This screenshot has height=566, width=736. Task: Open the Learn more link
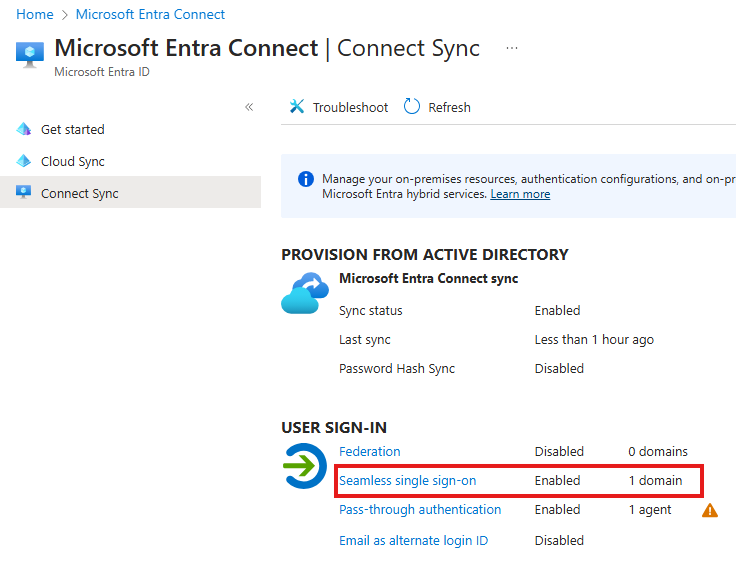pos(520,194)
